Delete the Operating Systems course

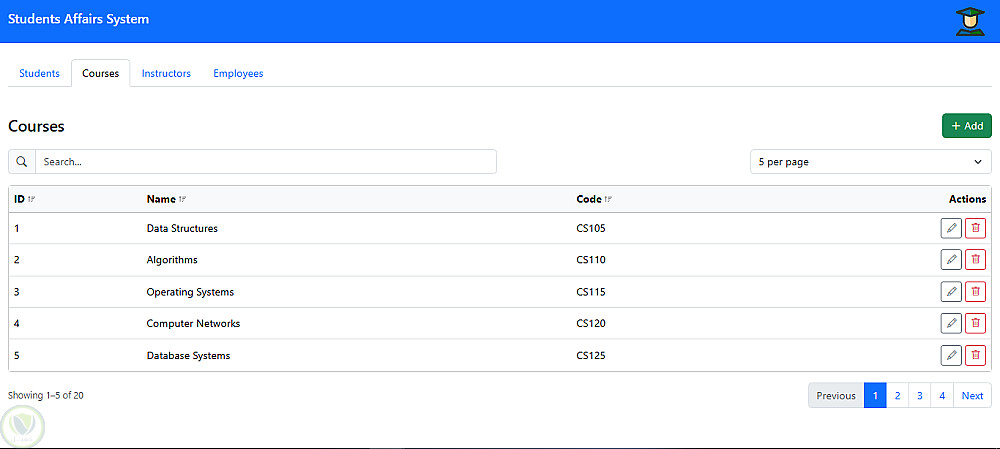tap(975, 292)
